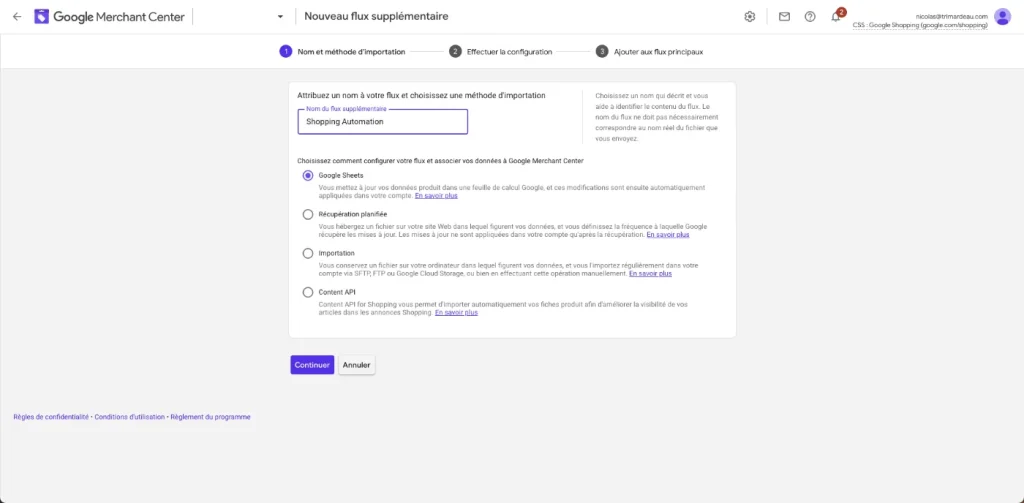Open the Google Merchant Center logo
Viewport: 1024px width, 503px height.
(x=110, y=17)
